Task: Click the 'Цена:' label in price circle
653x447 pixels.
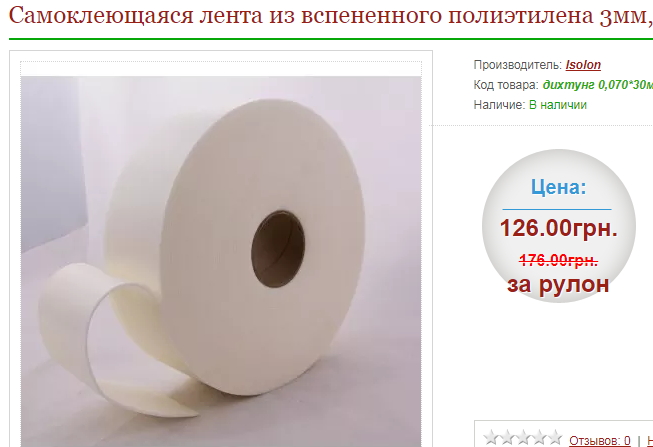Action: pos(558,187)
